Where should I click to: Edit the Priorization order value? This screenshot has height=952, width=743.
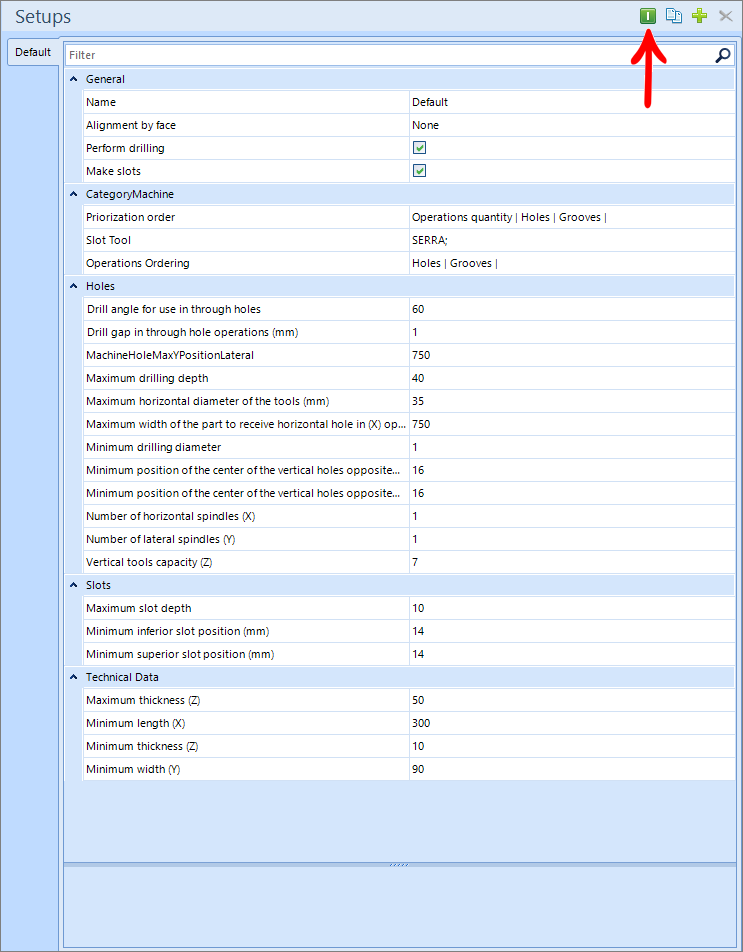(572, 217)
